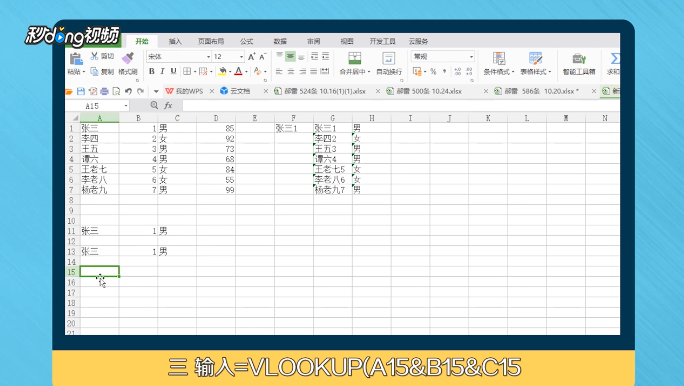The height and width of the screenshot is (386, 684).
Task: Toggle top vertical alignment
Action: click(x=280, y=56)
